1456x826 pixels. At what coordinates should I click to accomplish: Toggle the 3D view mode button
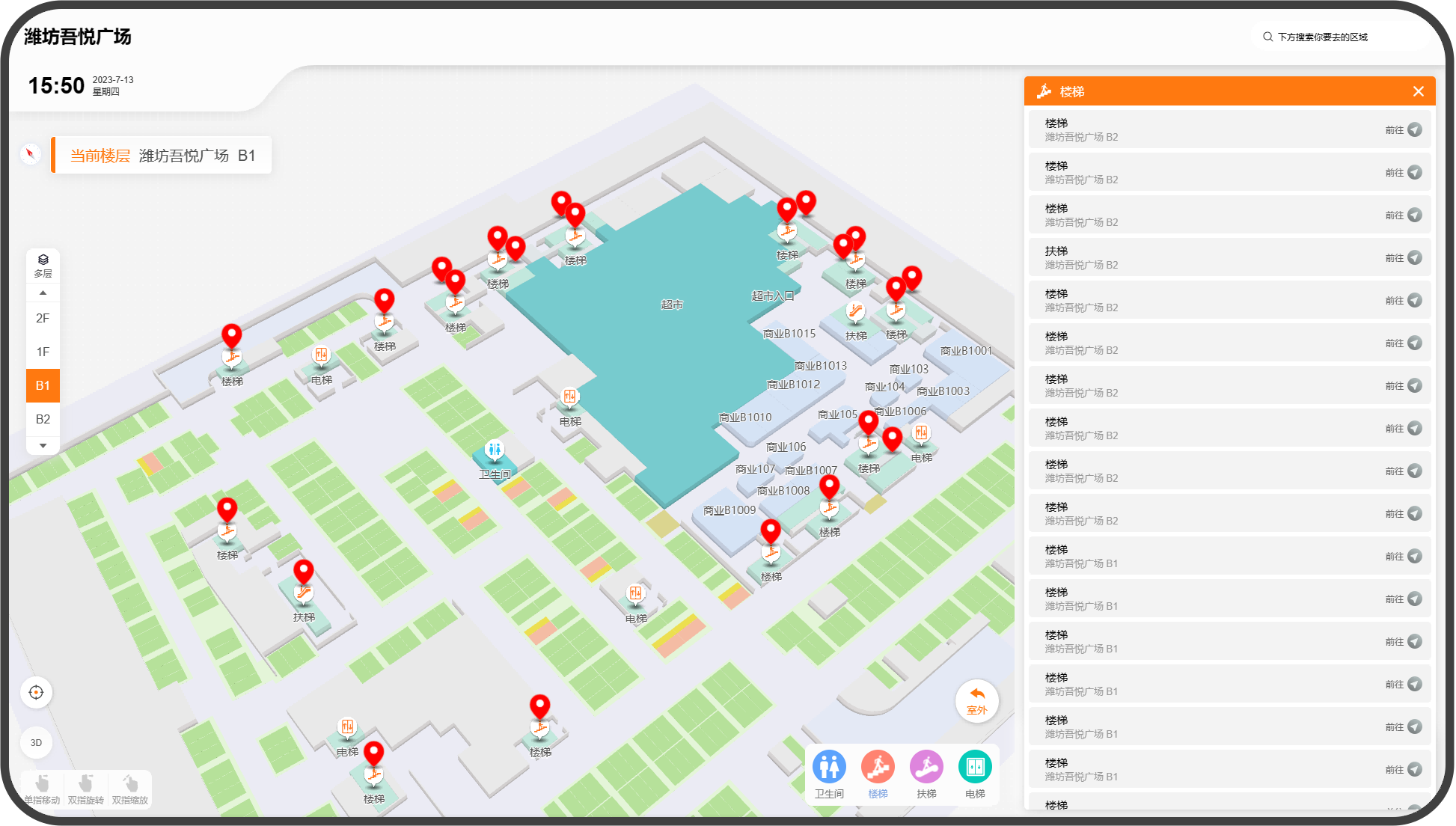[x=36, y=742]
